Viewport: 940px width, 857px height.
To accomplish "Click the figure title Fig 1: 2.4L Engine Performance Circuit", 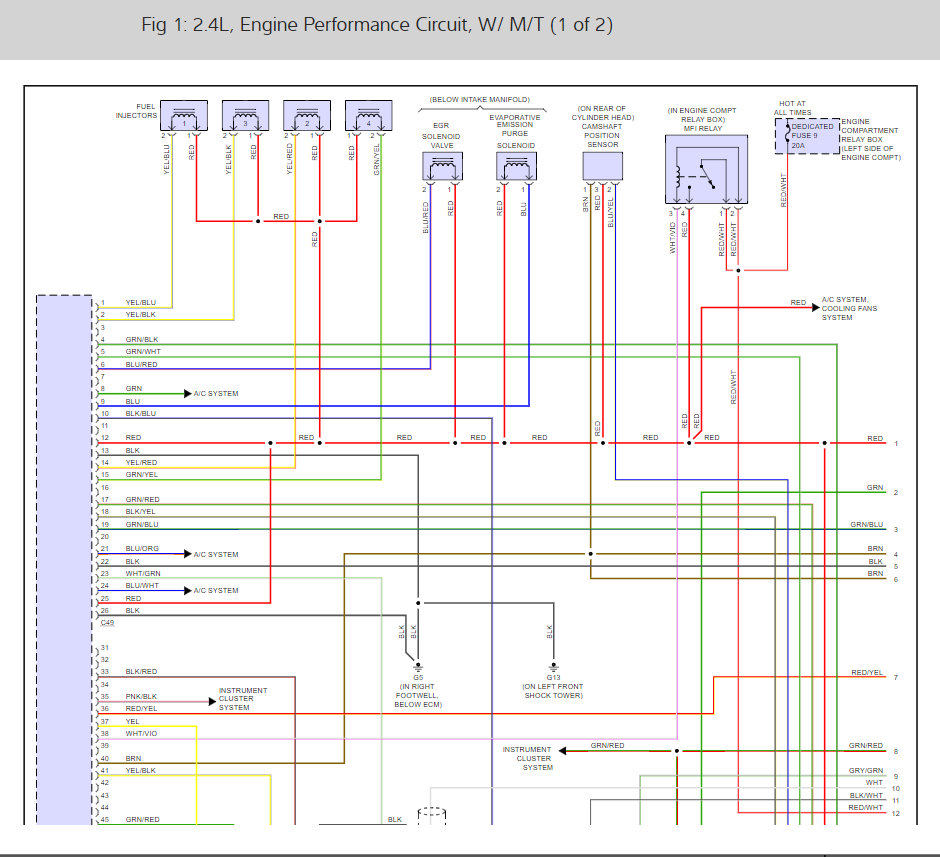I will pos(377,25).
